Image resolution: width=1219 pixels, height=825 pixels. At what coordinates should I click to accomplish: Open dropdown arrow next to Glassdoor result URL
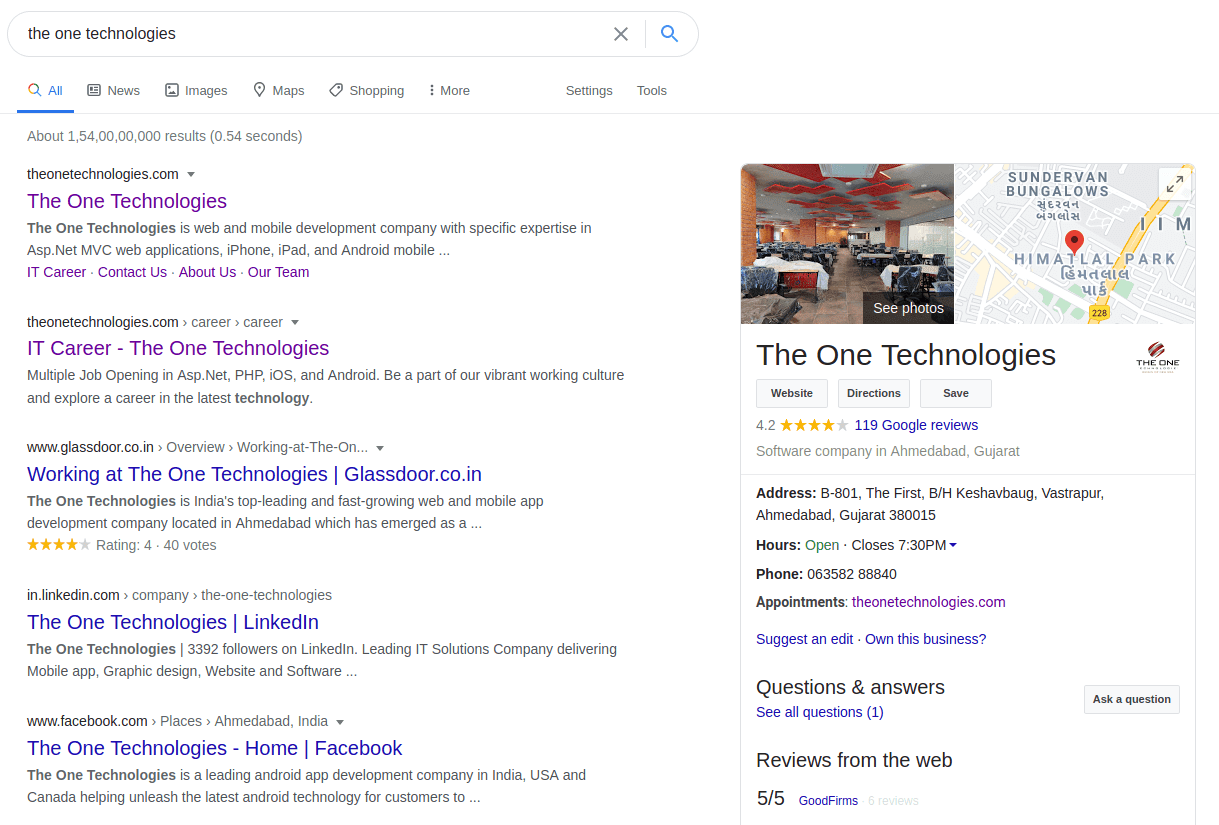tap(380, 448)
